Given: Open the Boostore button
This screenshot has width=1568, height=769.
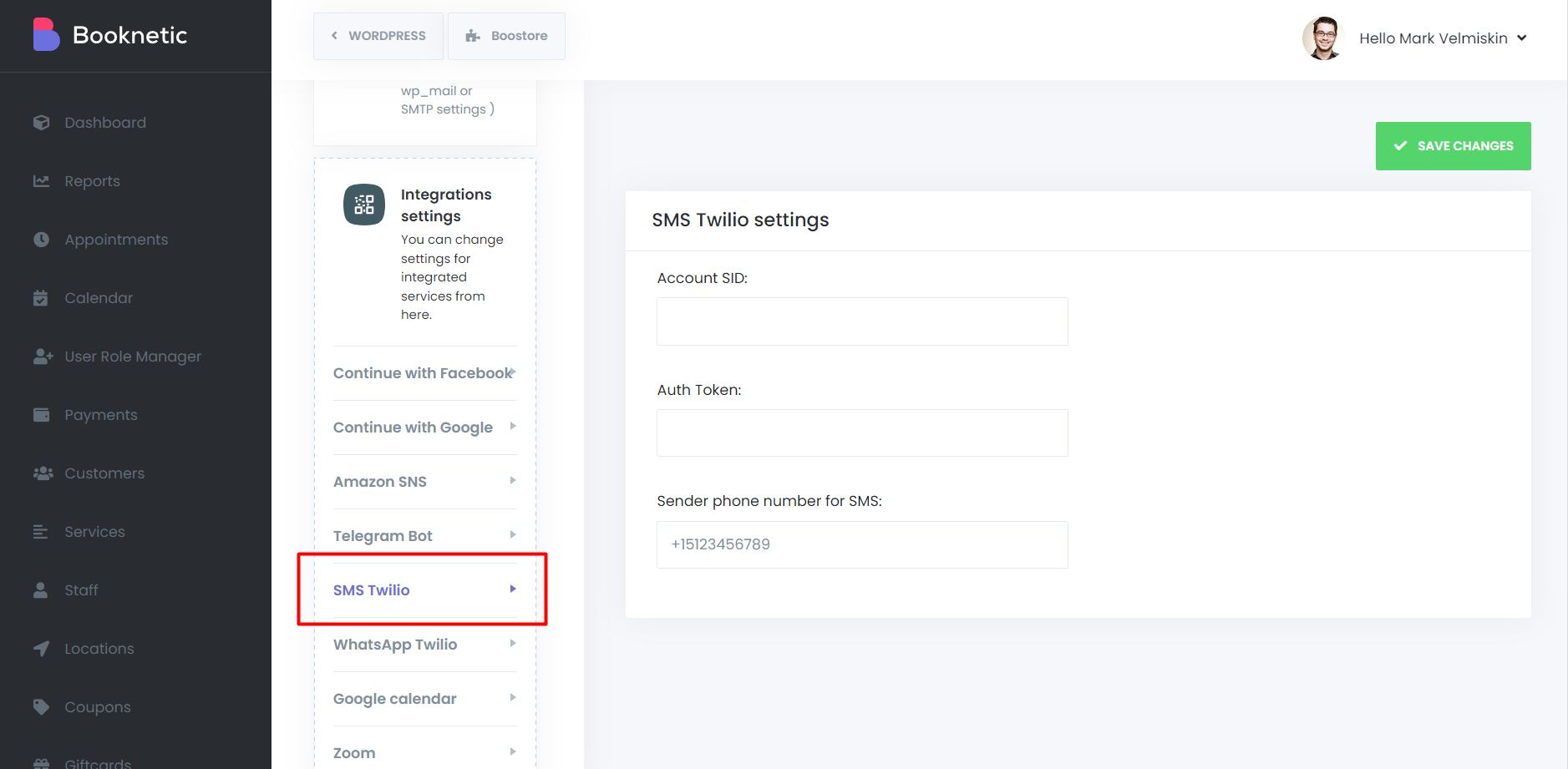Looking at the screenshot, I should pos(506,36).
